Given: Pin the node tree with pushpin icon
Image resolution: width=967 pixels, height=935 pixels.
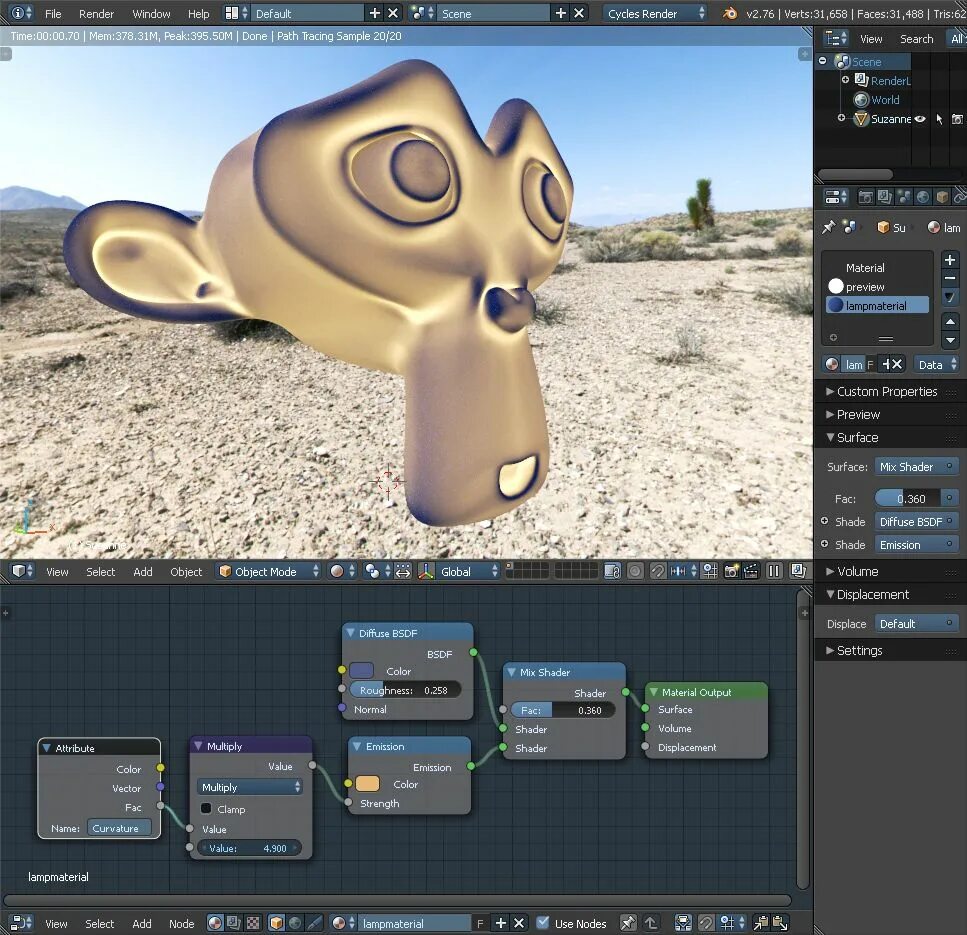Looking at the screenshot, I should [x=627, y=923].
